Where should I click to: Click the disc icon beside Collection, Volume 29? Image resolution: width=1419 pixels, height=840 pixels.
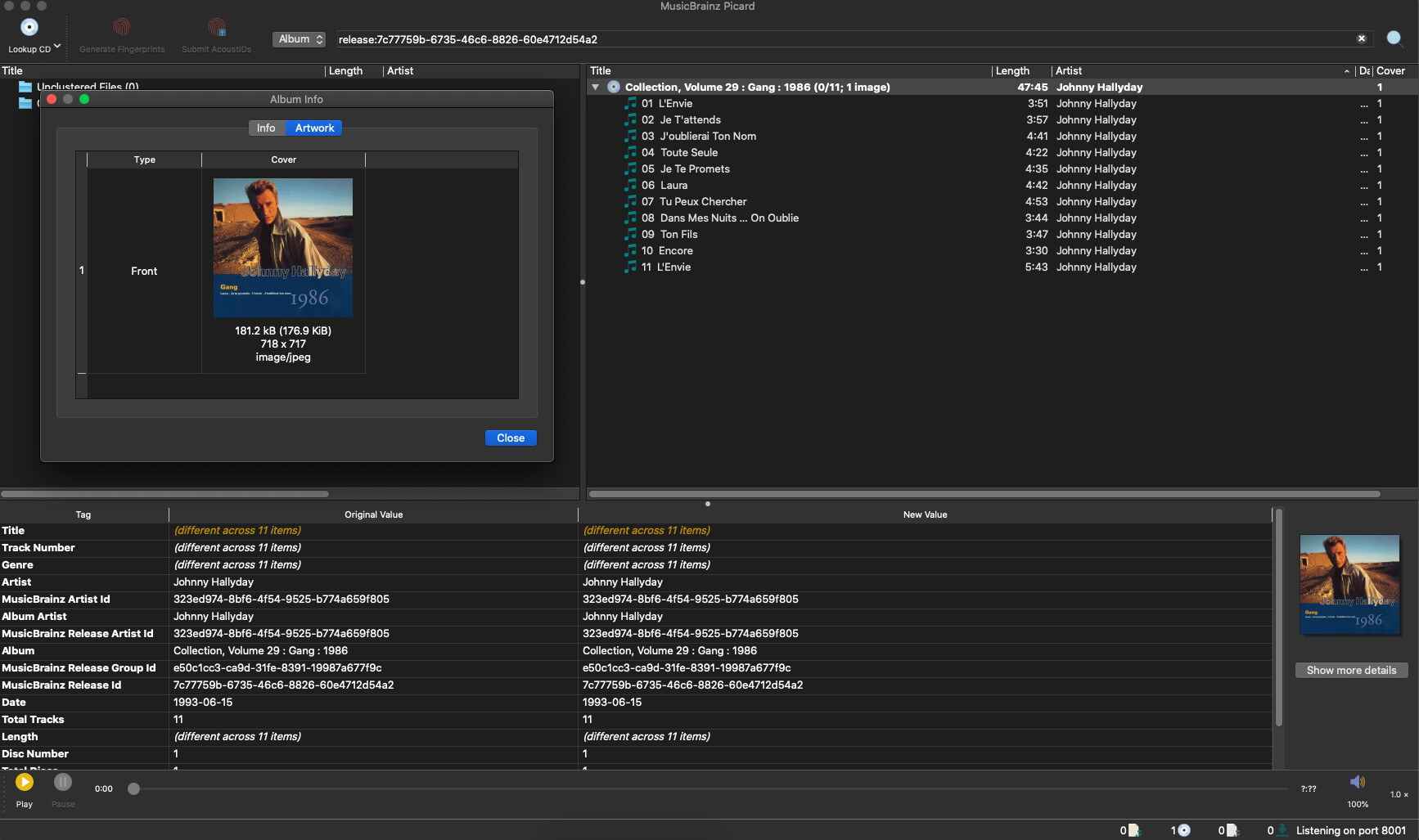coord(614,87)
